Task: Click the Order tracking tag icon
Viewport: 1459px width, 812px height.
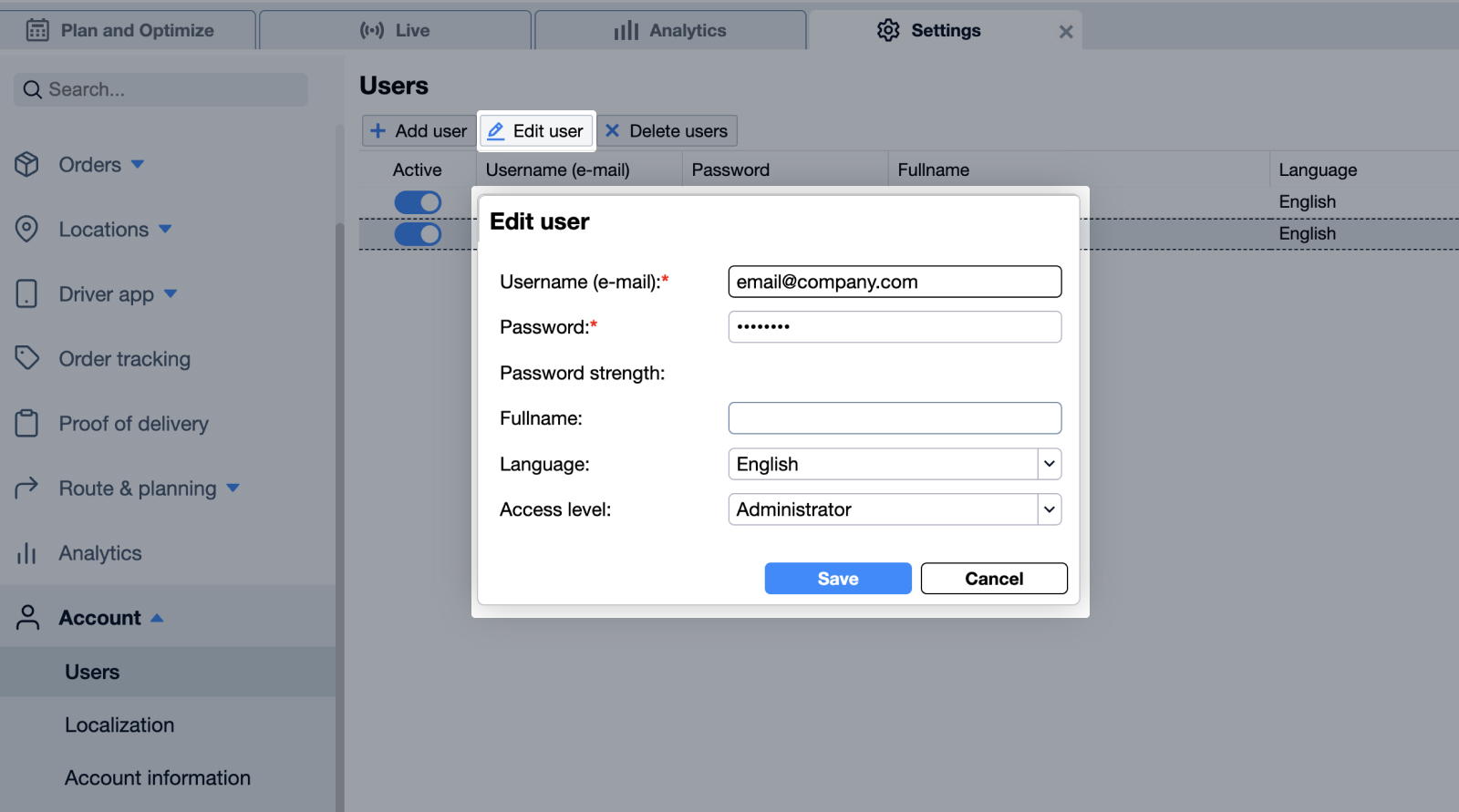Action: 26,358
